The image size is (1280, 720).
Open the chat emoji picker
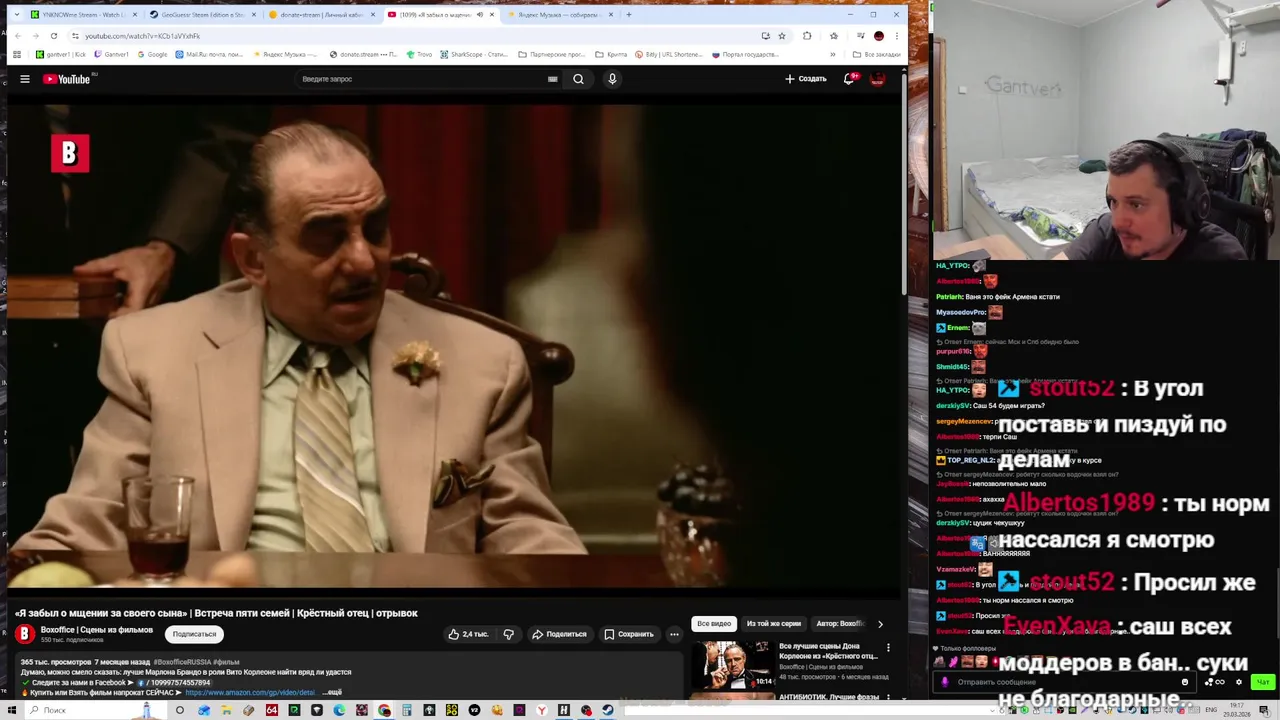pyautogui.click(x=1185, y=682)
